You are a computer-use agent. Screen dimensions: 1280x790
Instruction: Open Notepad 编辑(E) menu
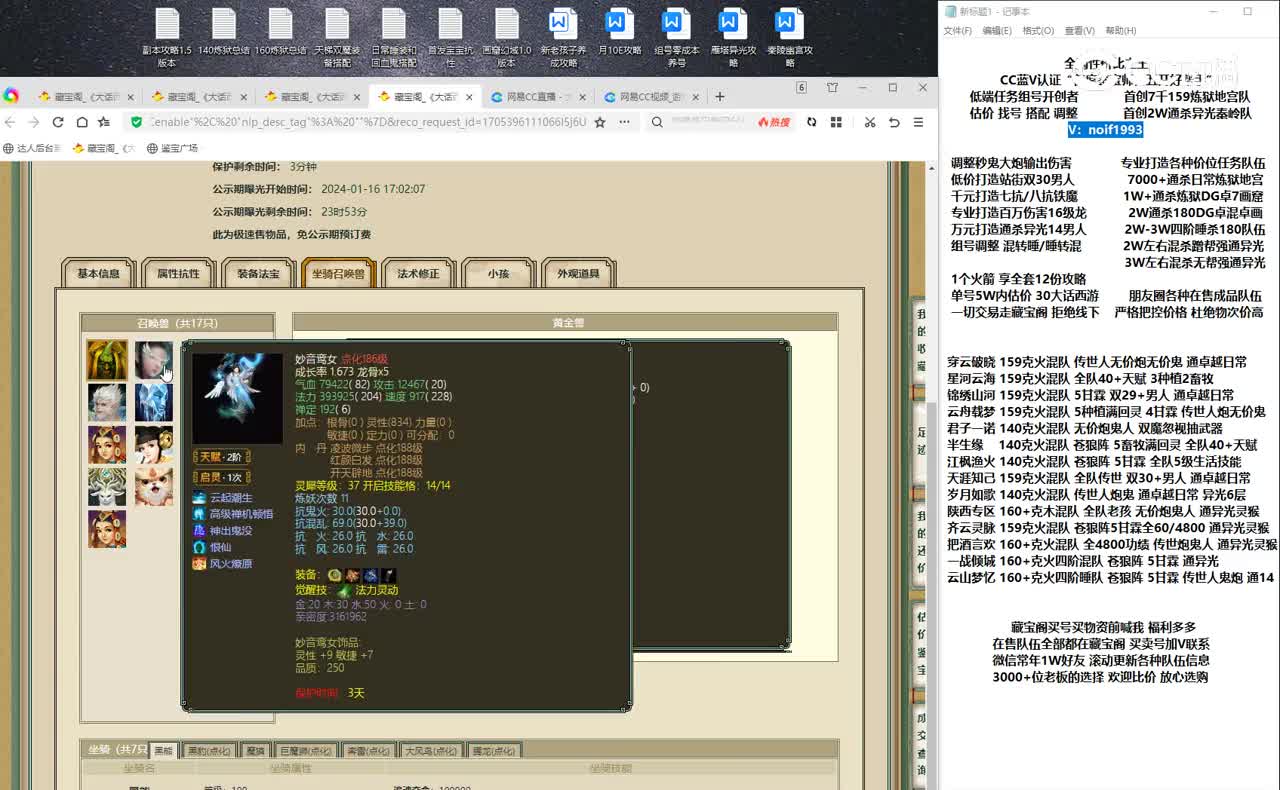[996, 31]
